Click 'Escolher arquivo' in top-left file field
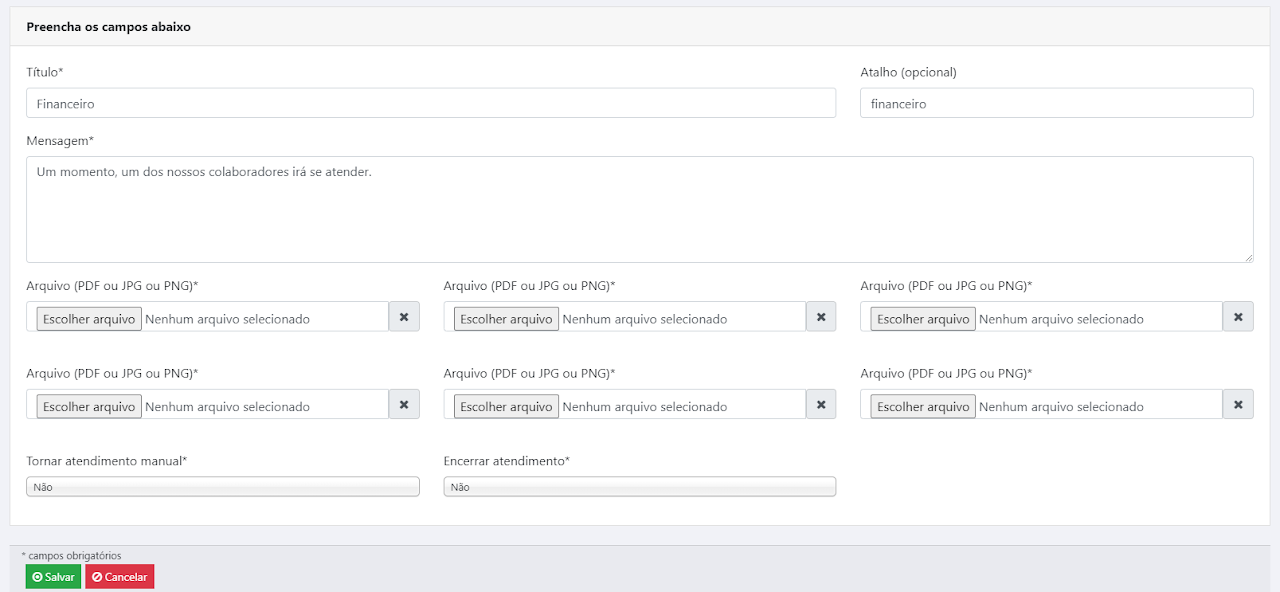 [89, 319]
